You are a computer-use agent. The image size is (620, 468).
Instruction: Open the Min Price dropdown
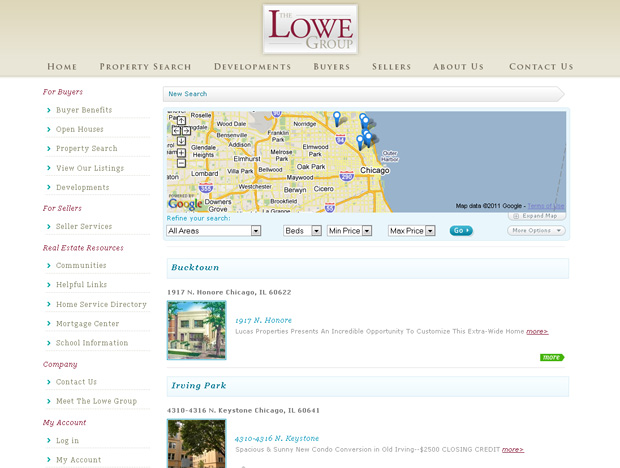tap(350, 231)
